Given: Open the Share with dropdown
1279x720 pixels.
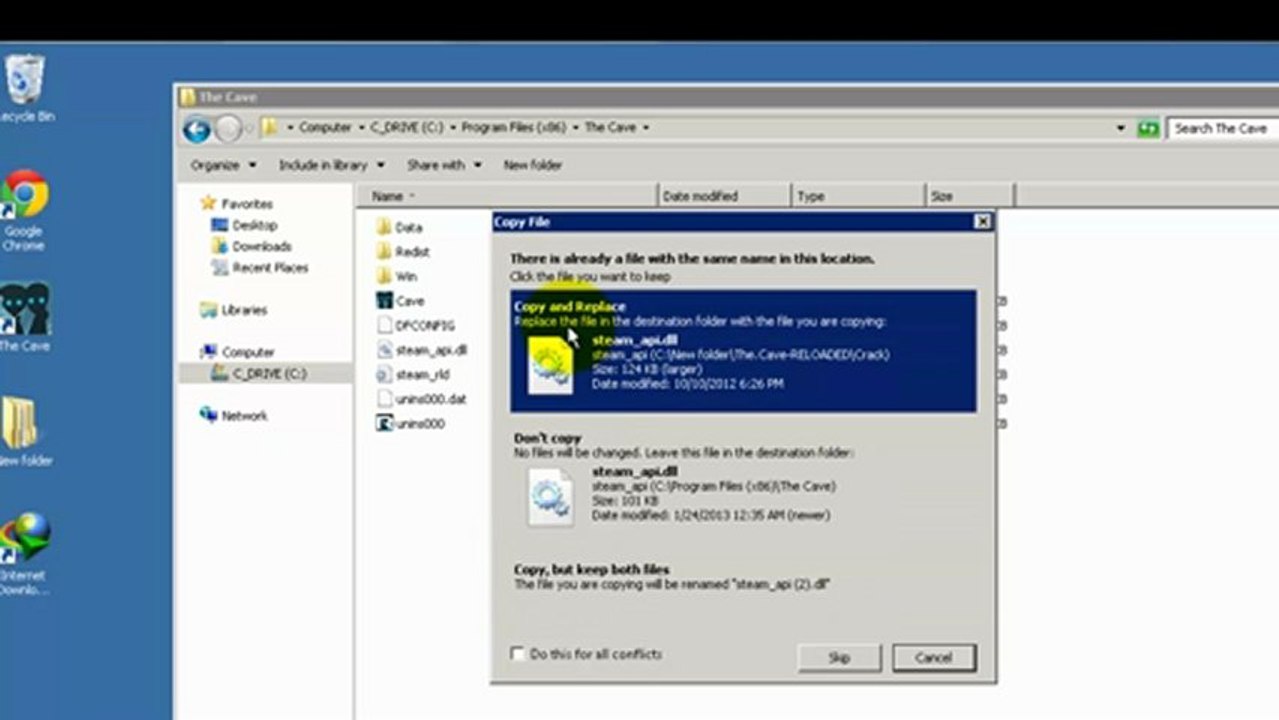Looking at the screenshot, I should click(444, 165).
